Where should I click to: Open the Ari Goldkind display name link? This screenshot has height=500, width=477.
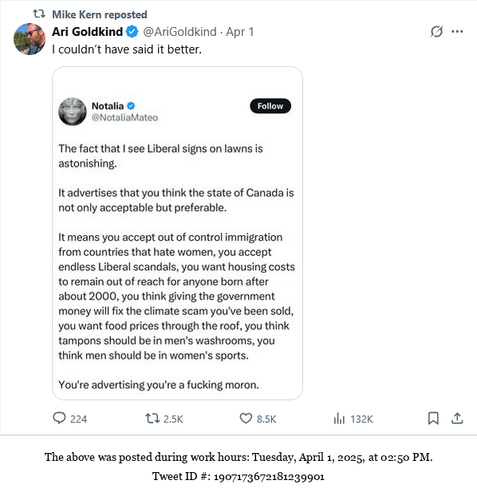point(88,32)
